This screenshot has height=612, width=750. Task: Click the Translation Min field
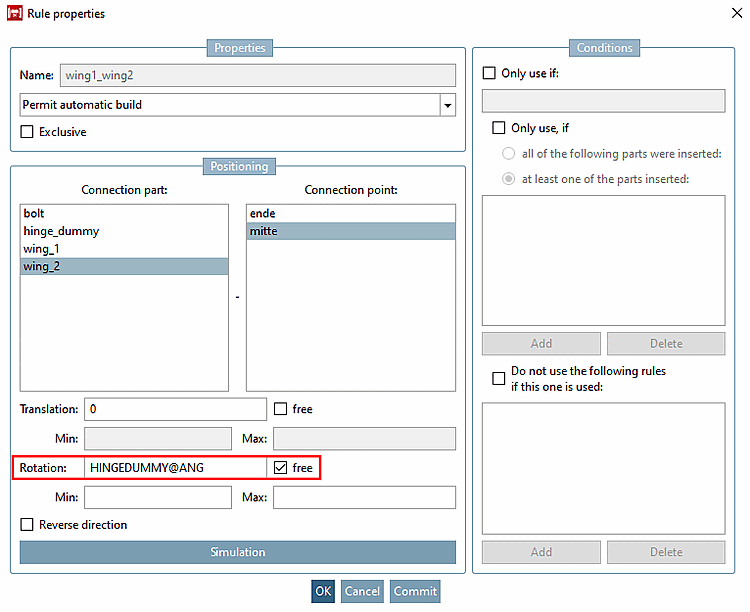[158, 439]
